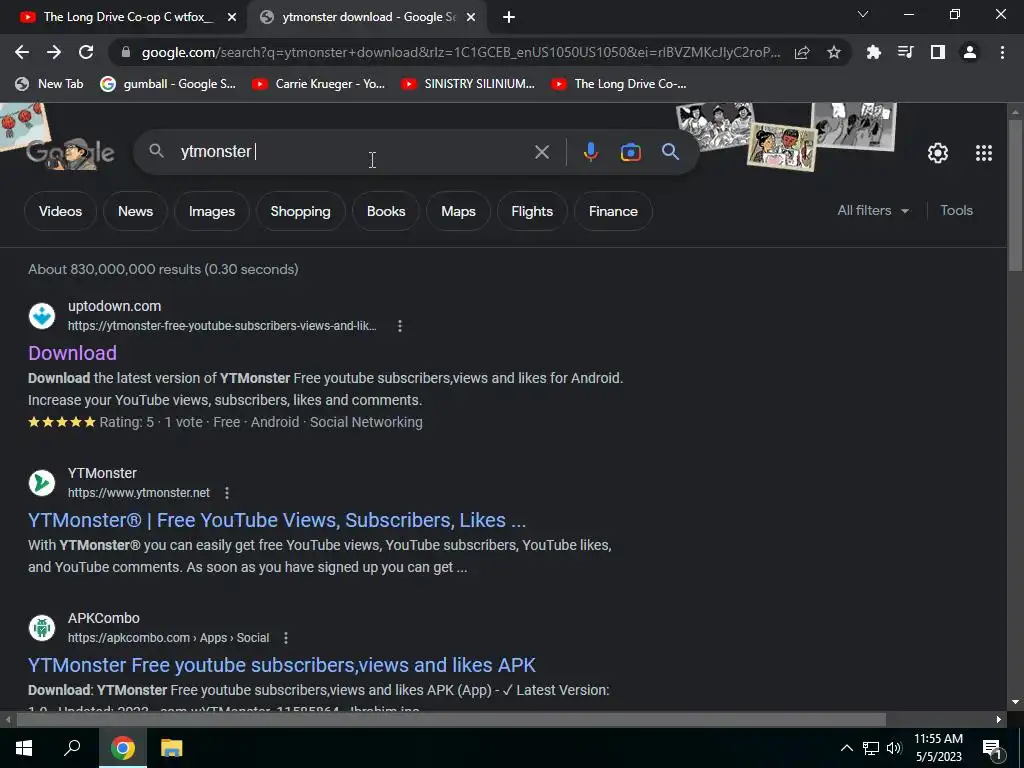This screenshot has width=1024, height=768.
Task: Open the YTMonster® Free YouTube Views link
Action: pos(277,520)
